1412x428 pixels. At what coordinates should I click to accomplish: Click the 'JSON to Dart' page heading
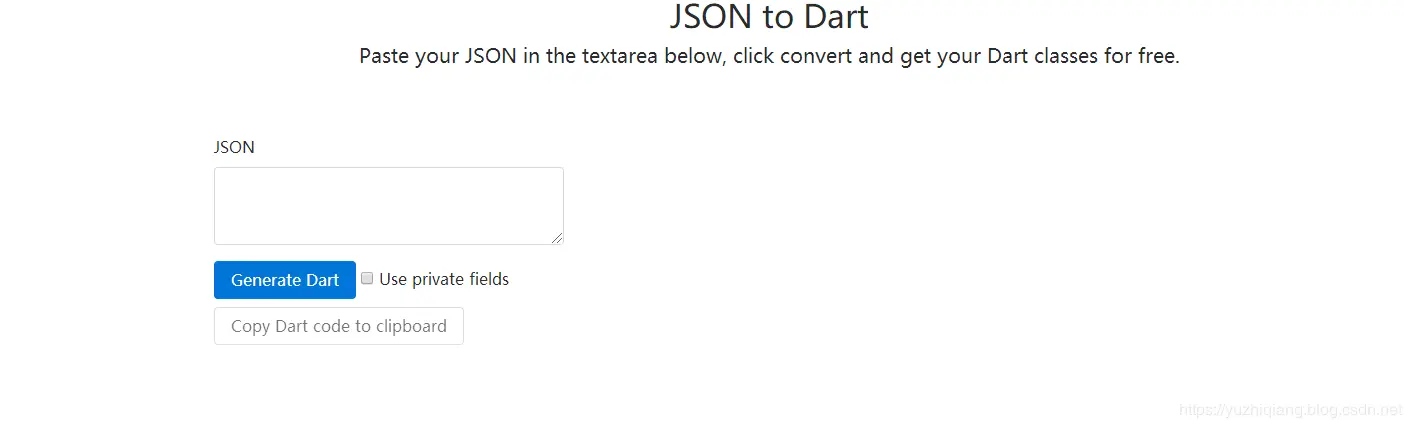[769, 17]
